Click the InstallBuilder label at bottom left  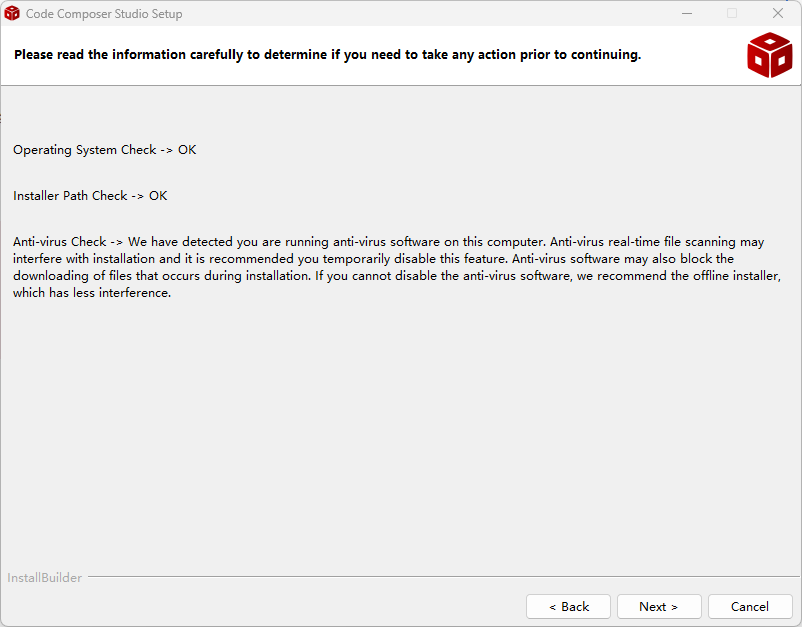(44, 578)
